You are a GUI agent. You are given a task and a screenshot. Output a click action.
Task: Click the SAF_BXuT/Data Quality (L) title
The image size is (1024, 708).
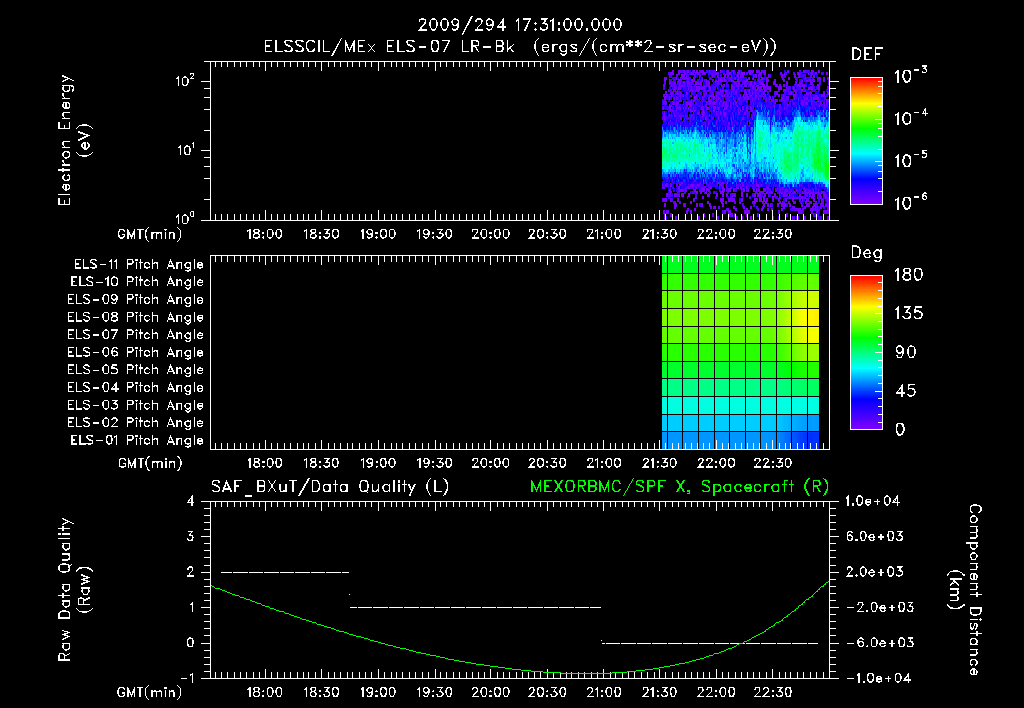coord(330,487)
